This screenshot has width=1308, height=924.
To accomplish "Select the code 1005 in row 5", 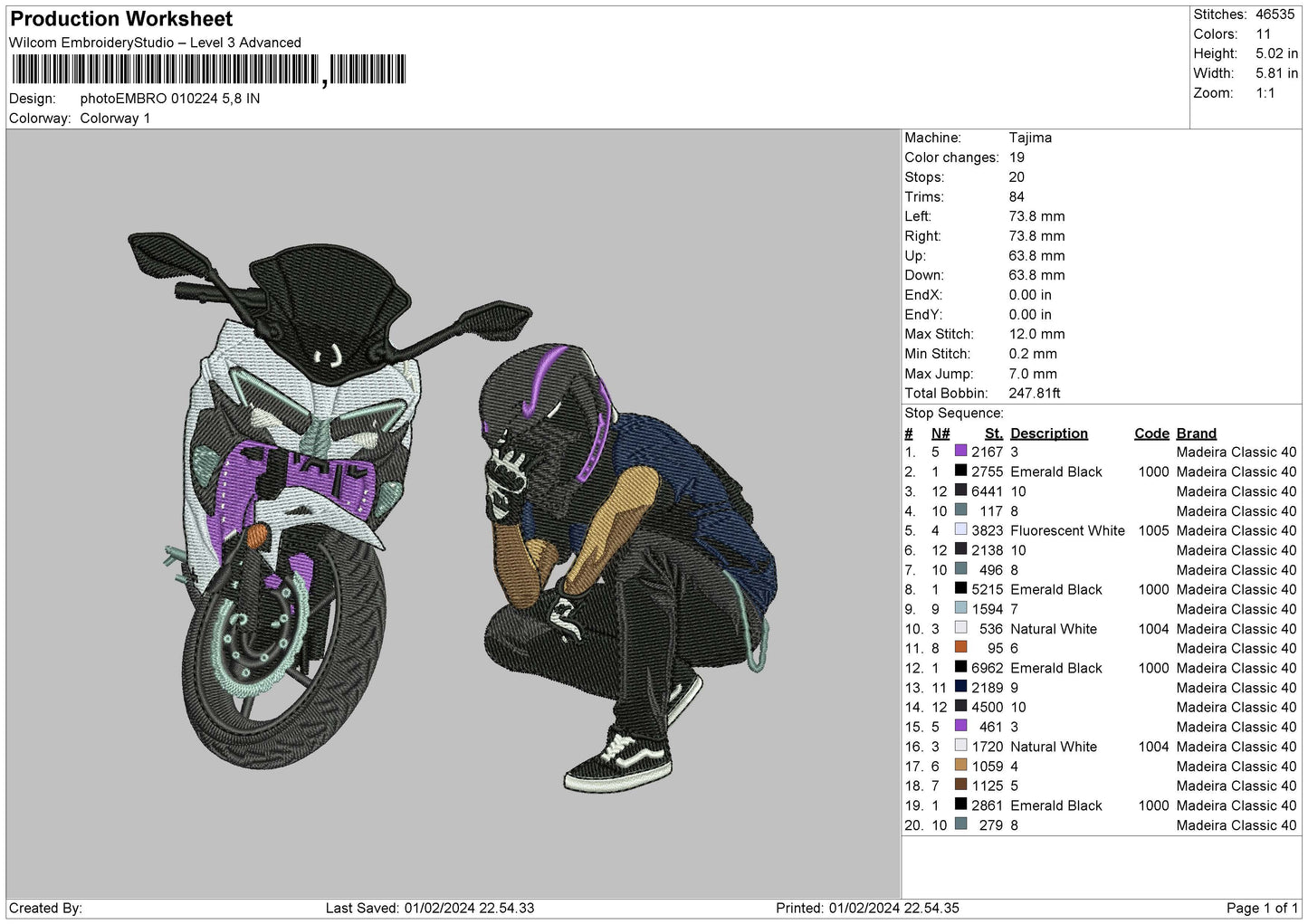I will click(x=1153, y=530).
